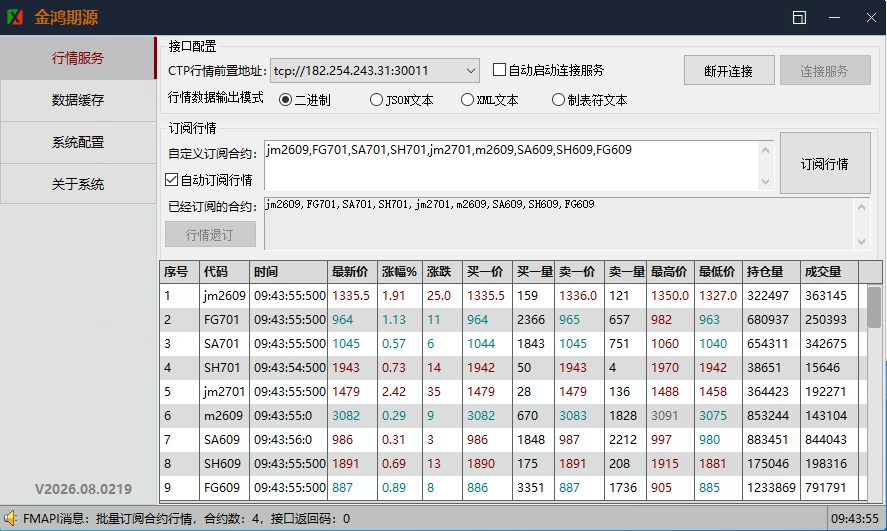Select the jm2701 code cell
The image size is (887, 531).
coord(224,392)
